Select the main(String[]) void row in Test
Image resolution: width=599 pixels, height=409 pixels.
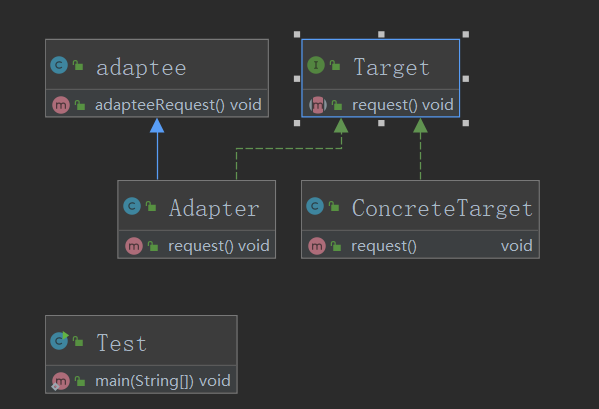(x=141, y=380)
